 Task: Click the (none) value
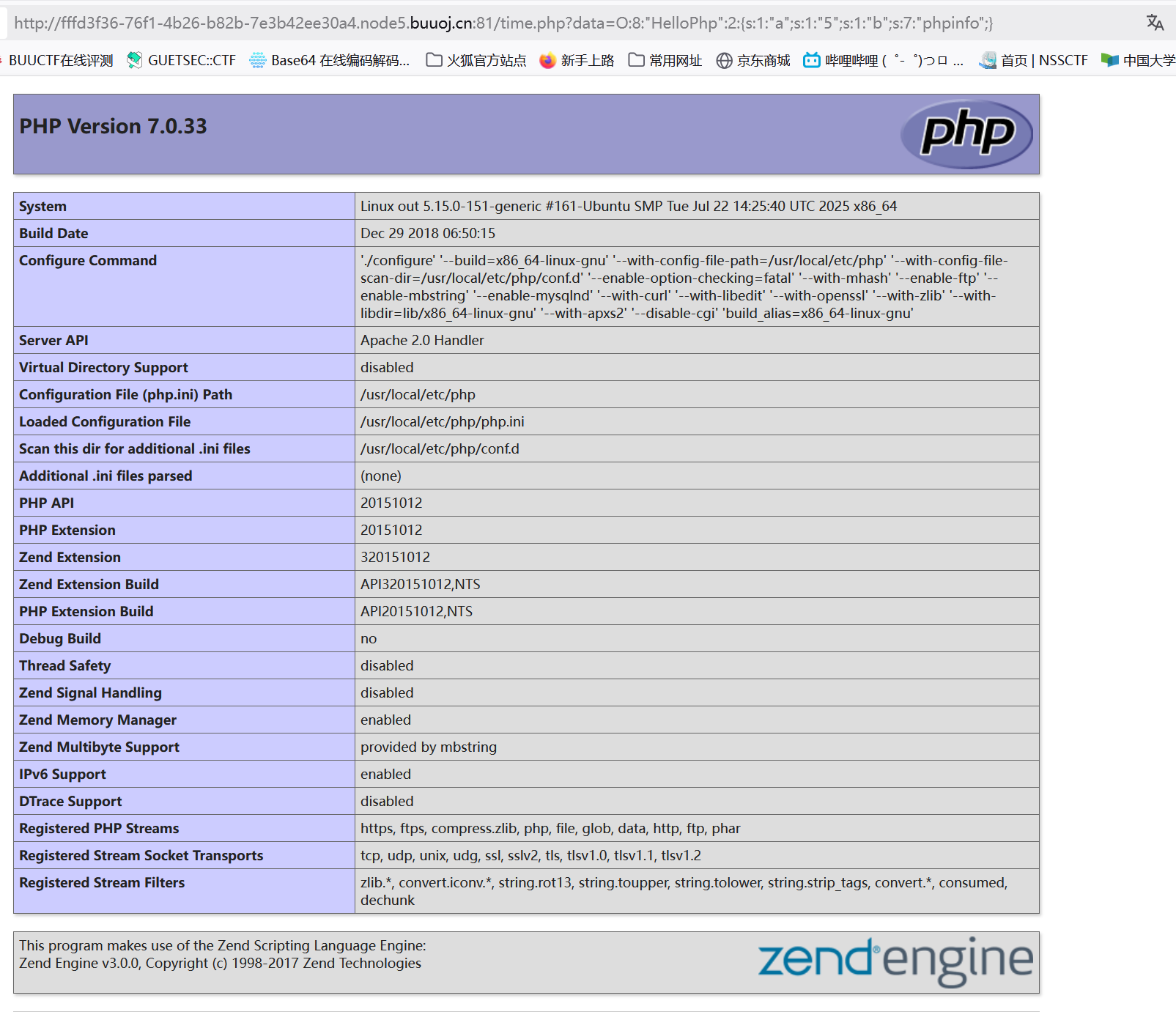coord(381,476)
